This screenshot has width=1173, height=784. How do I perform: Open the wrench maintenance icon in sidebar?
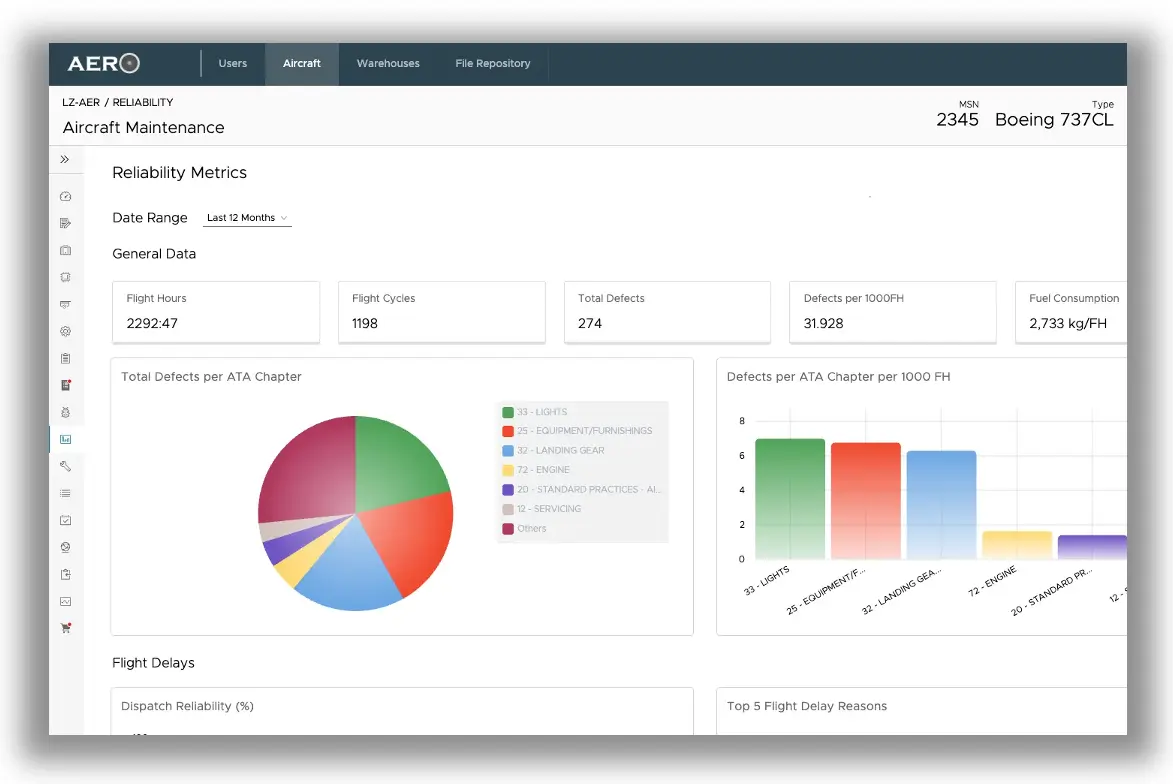tap(66, 466)
